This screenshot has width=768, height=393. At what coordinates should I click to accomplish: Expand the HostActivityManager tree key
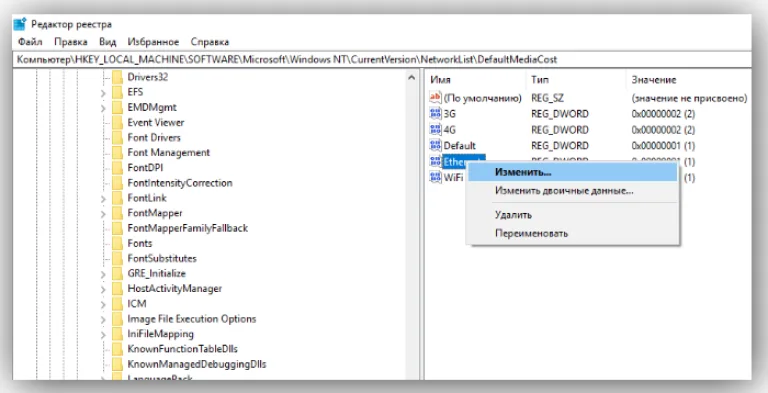coord(103,289)
